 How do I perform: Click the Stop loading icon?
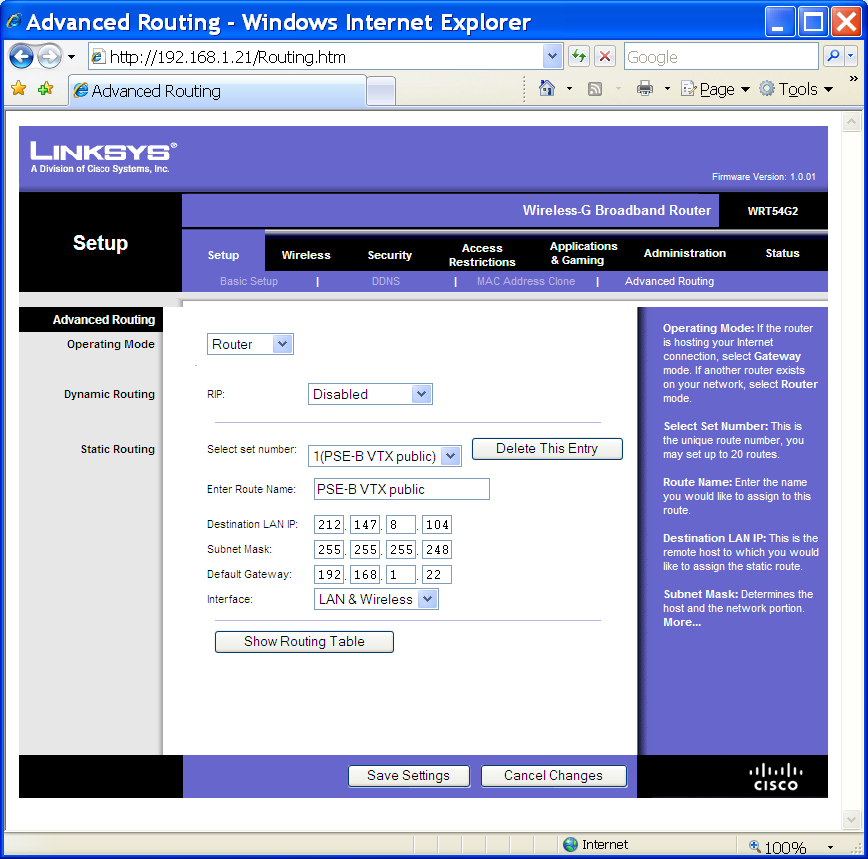tap(604, 56)
